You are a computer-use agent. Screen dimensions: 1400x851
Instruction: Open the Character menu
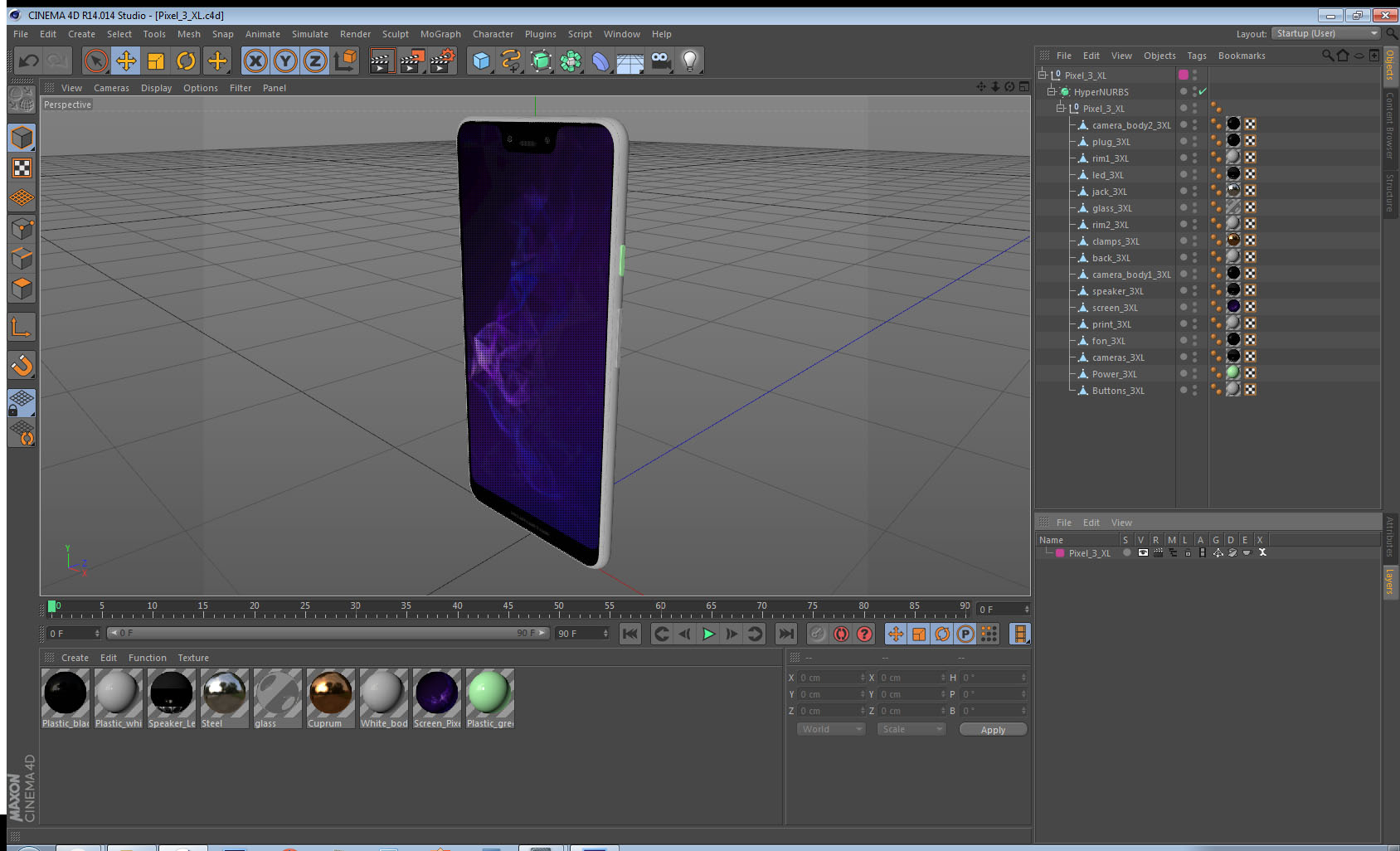(x=493, y=34)
